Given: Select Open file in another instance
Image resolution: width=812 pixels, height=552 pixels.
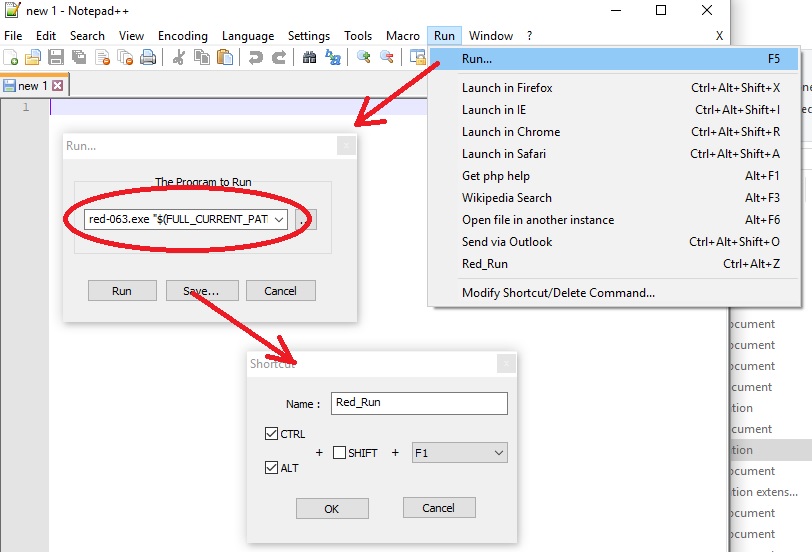Looking at the screenshot, I should pyautogui.click(x=614, y=220).
